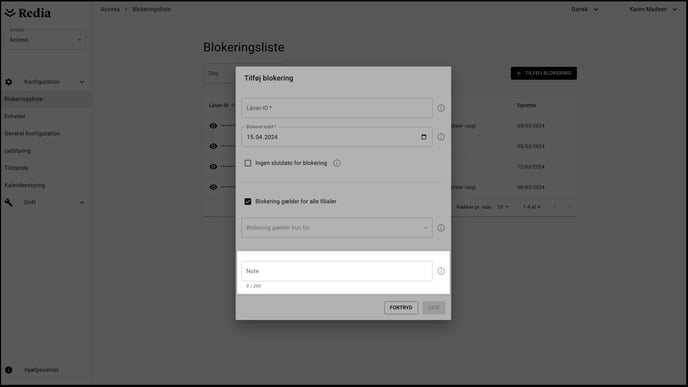Focus the Blokeret indtil date field
688x387 pixels.
point(337,137)
